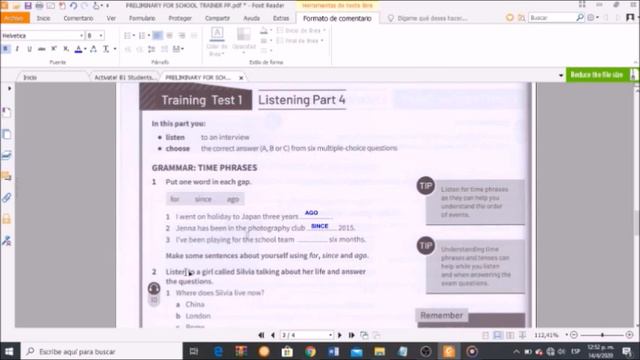Open the Color de línea dropdown
Viewport: 640px width, 360px height.
tap(217, 42)
